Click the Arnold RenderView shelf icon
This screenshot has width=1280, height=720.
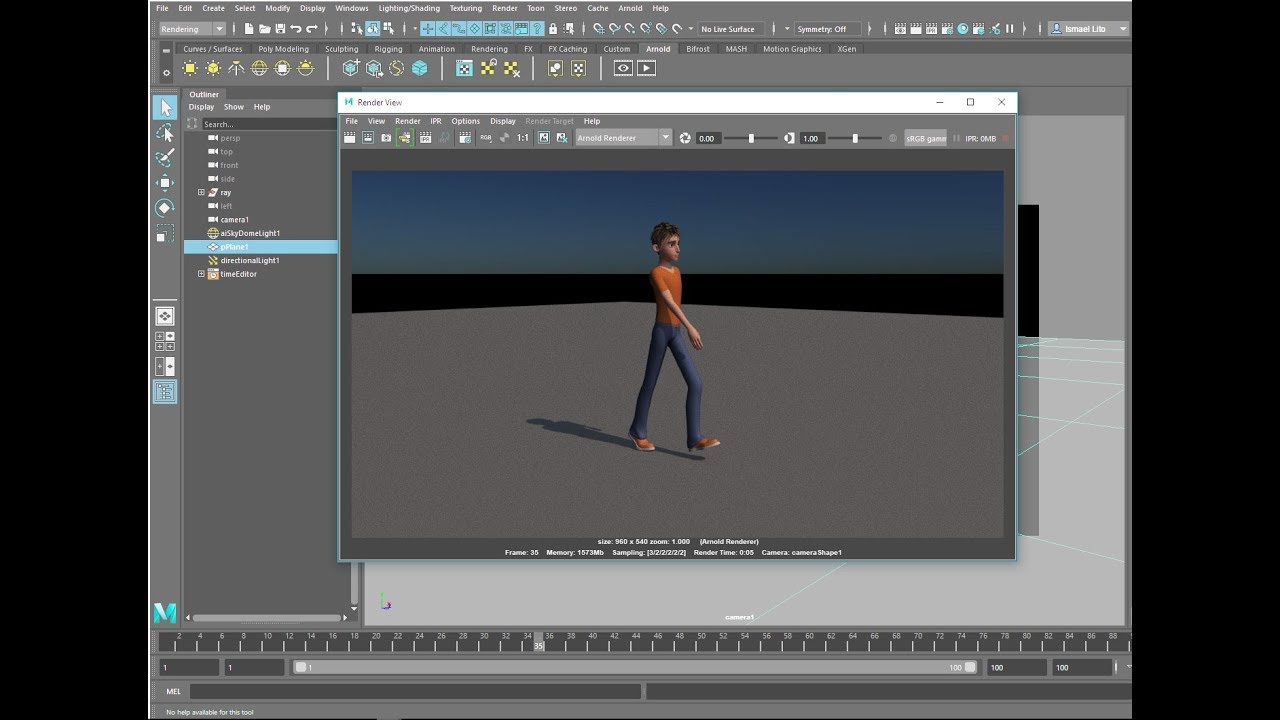[623, 68]
